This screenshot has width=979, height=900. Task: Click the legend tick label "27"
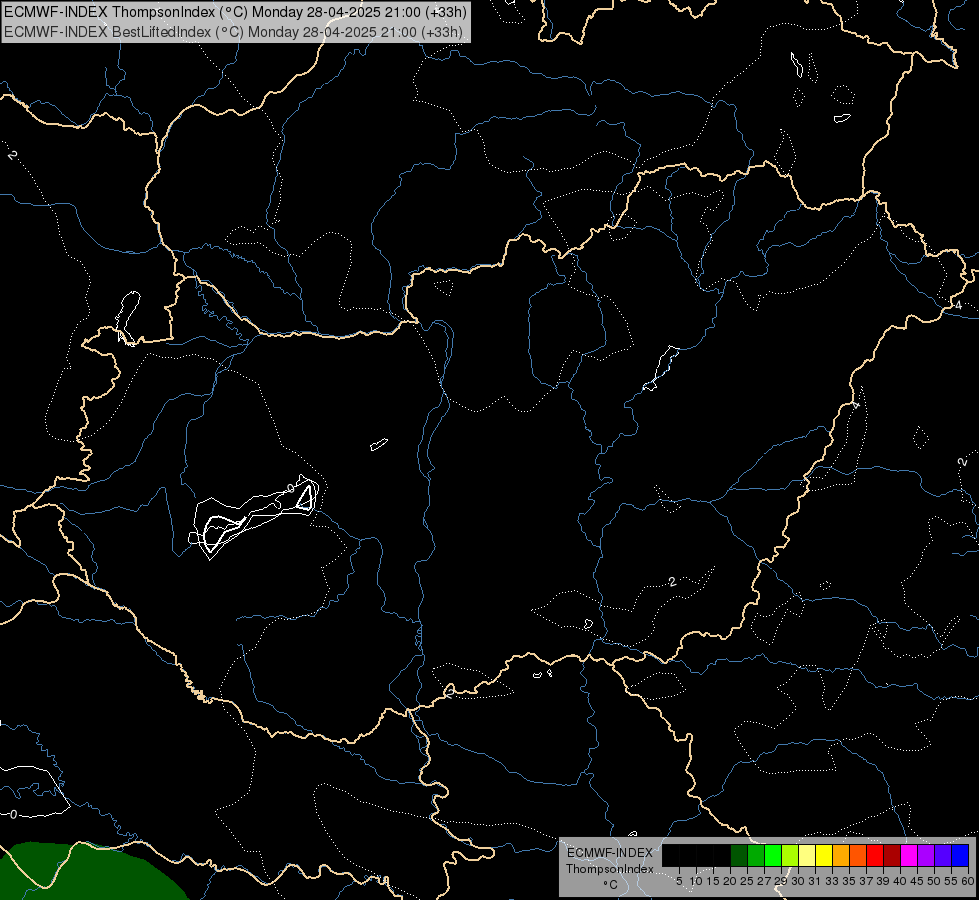[764, 881]
